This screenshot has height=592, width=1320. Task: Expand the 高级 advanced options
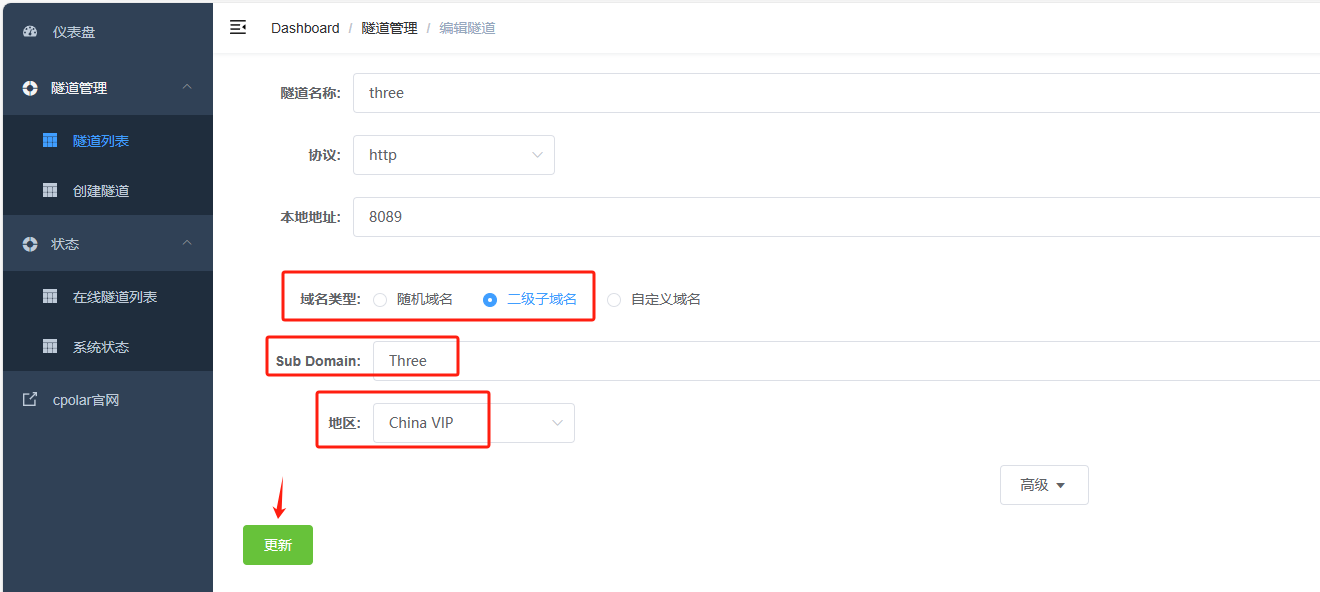coord(1044,485)
